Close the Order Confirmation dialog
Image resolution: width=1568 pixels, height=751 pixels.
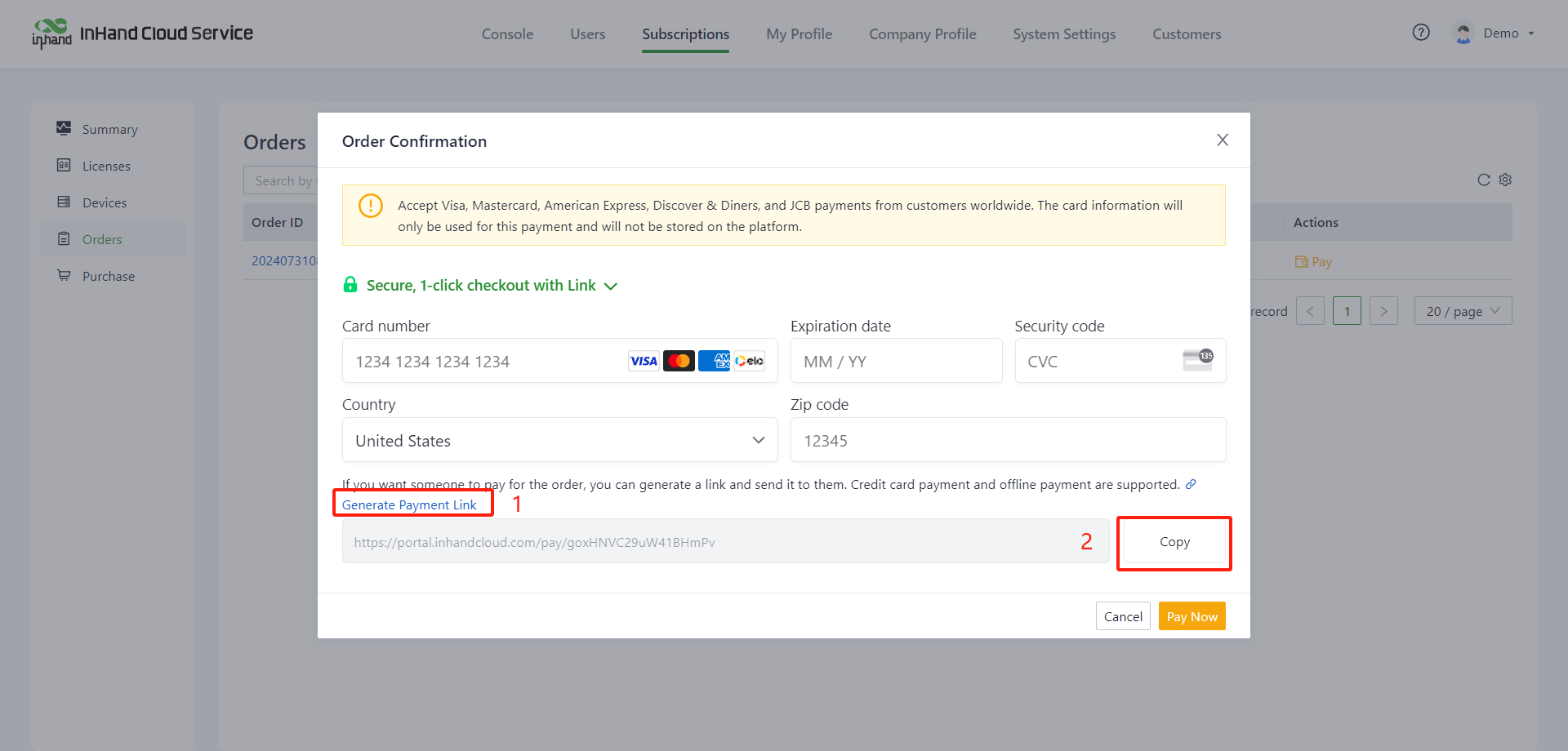pyautogui.click(x=1222, y=140)
